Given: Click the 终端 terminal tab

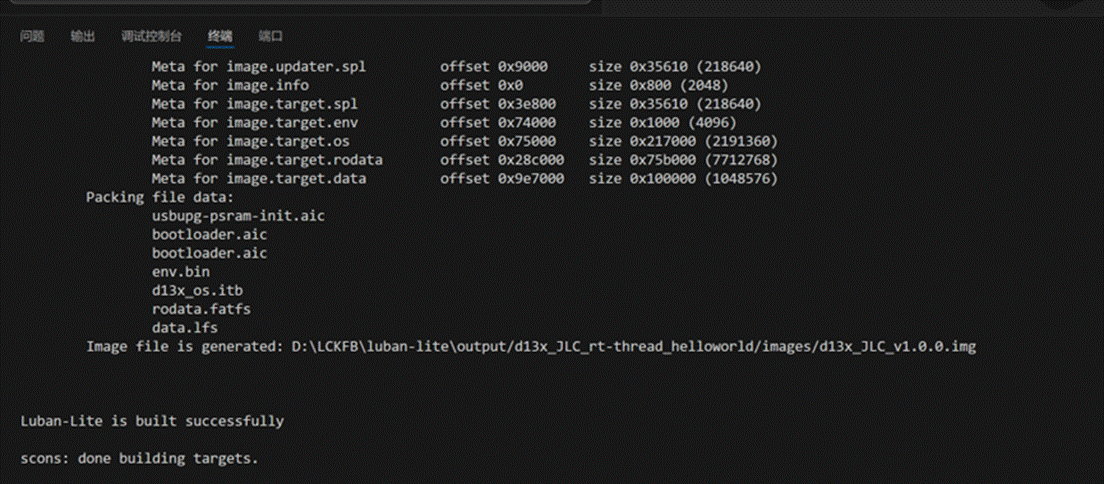Looking at the screenshot, I should [x=220, y=37].
